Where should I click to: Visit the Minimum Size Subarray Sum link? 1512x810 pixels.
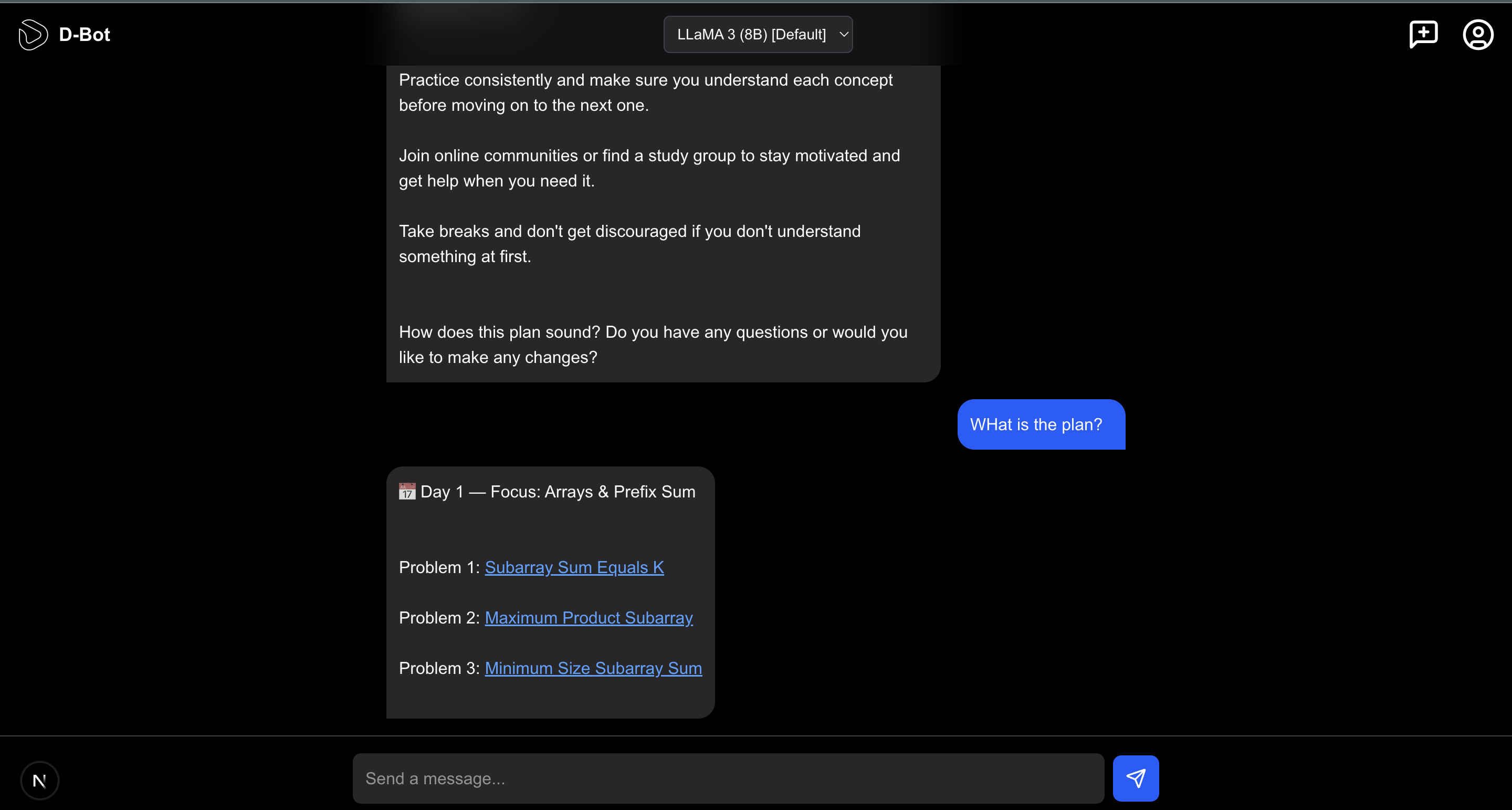pyautogui.click(x=593, y=669)
